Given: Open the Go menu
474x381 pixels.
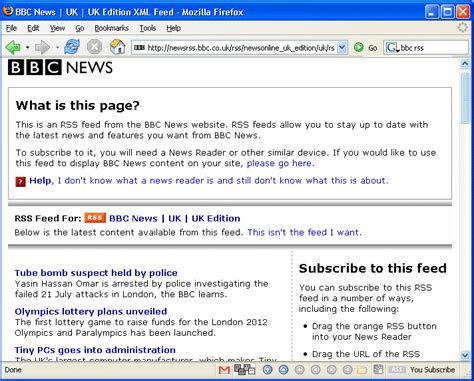Looking at the screenshot, I should pyautogui.click(x=80, y=28).
